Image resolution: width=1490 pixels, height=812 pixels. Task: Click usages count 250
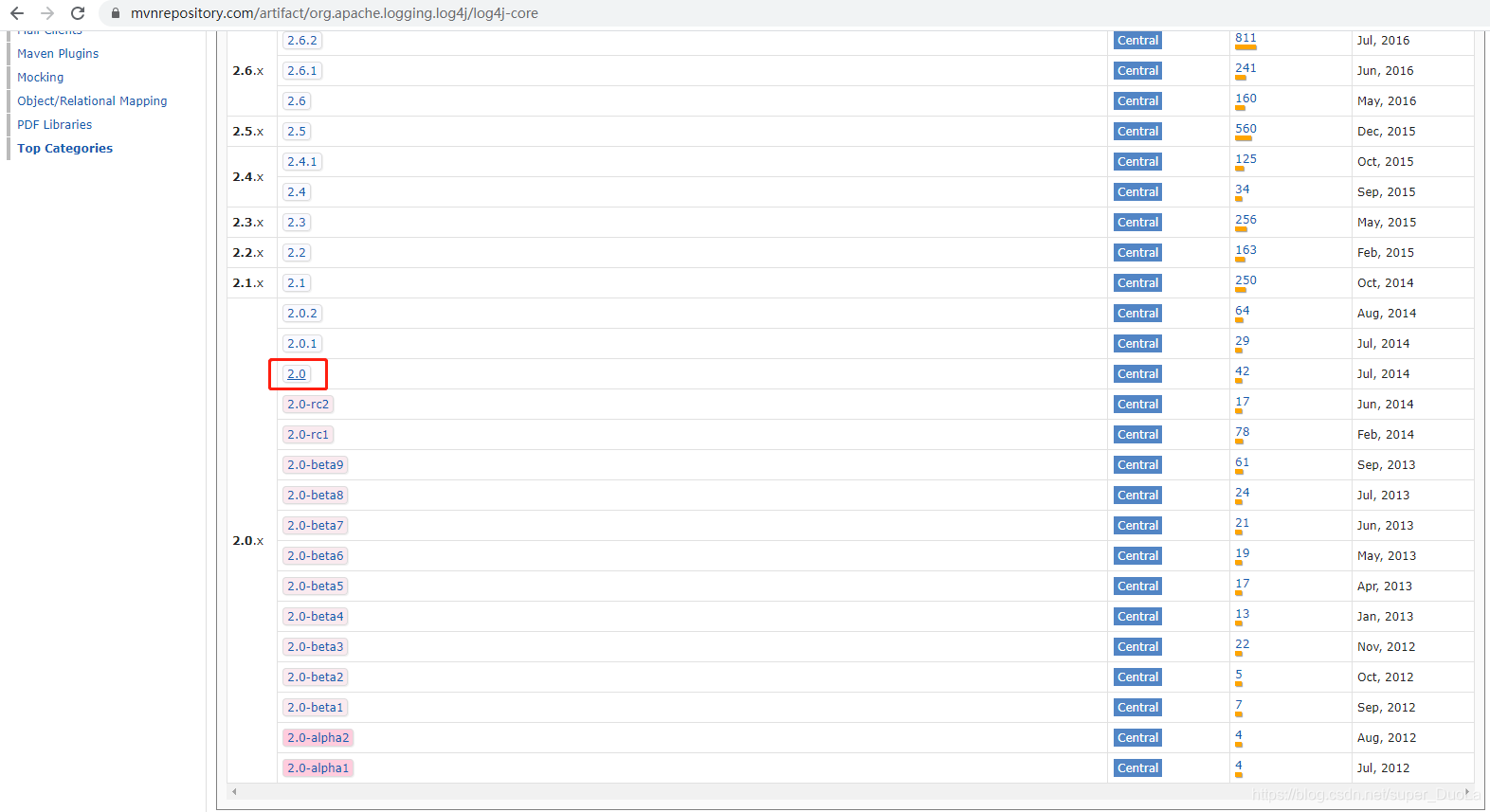click(x=1245, y=280)
